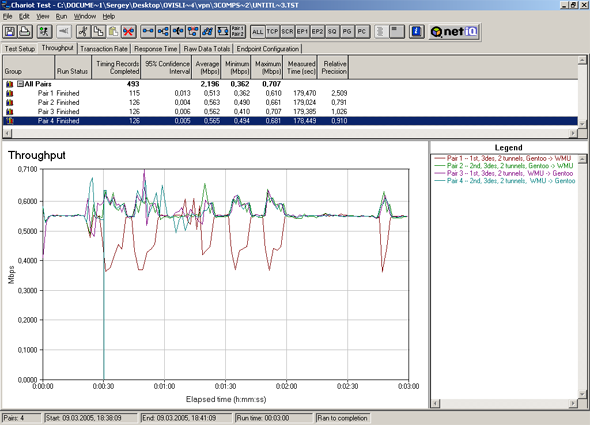This screenshot has height=425, width=590.
Task: Click the Pair 1 legend entry
Action: 503,158
